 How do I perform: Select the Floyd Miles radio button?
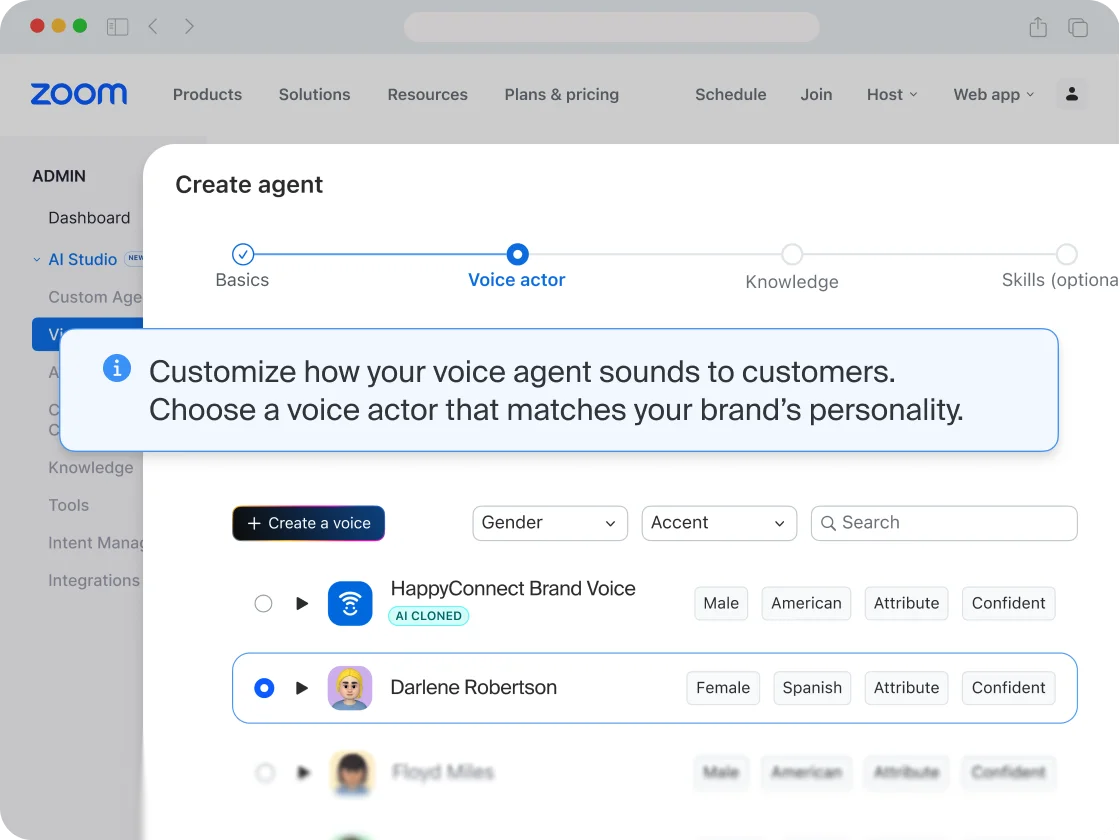pyautogui.click(x=263, y=773)
